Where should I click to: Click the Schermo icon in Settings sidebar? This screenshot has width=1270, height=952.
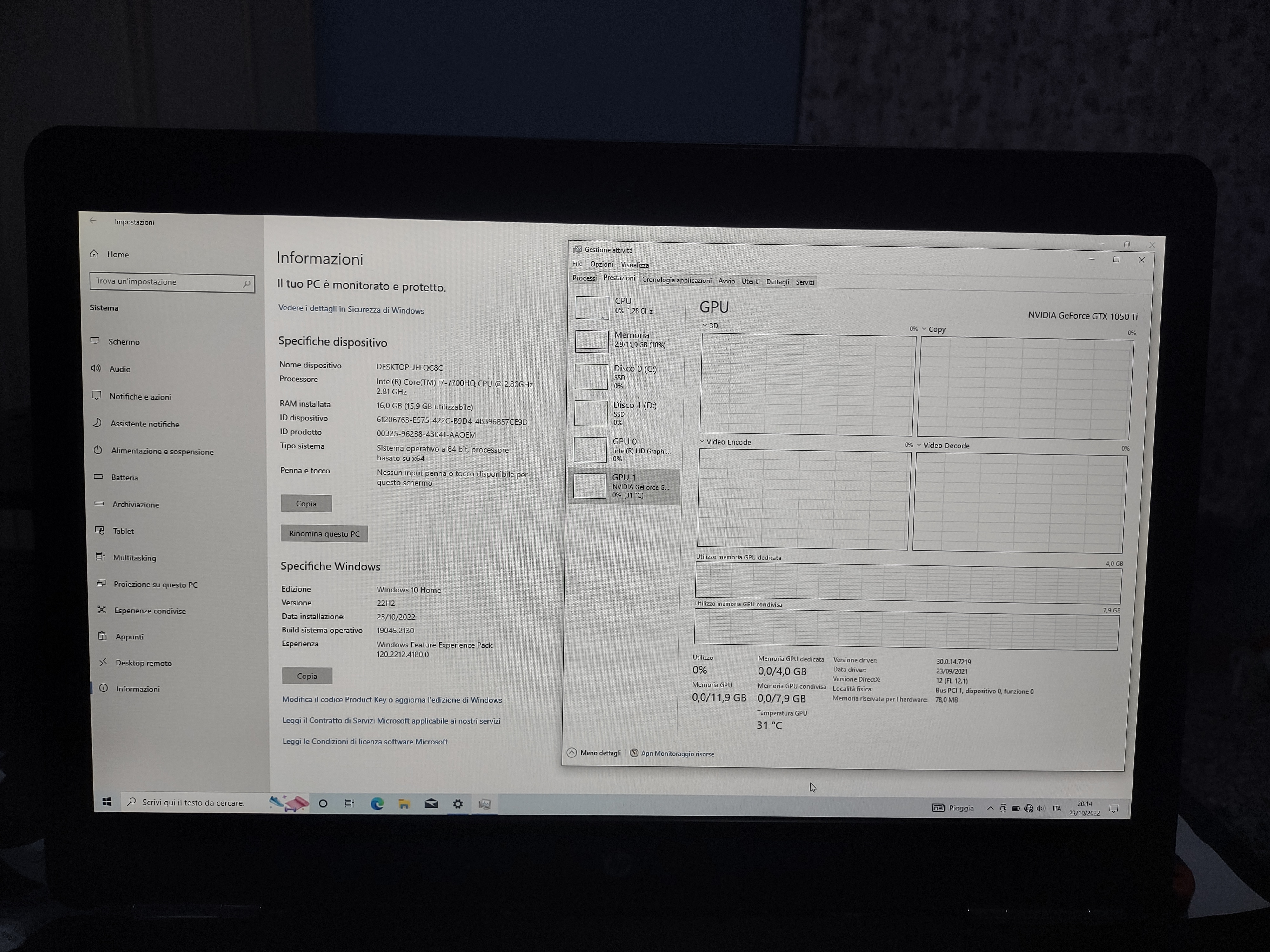(x=95, y=341)
